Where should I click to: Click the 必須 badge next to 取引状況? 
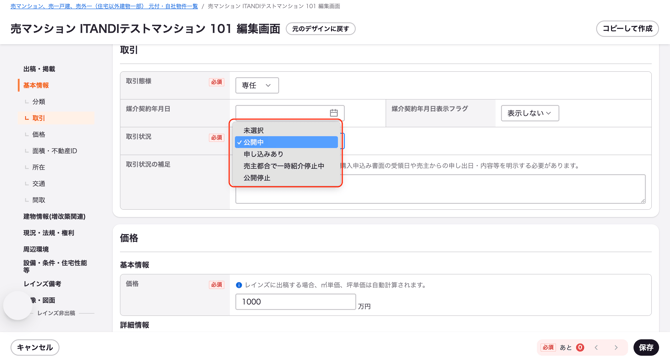click(217, 138)
